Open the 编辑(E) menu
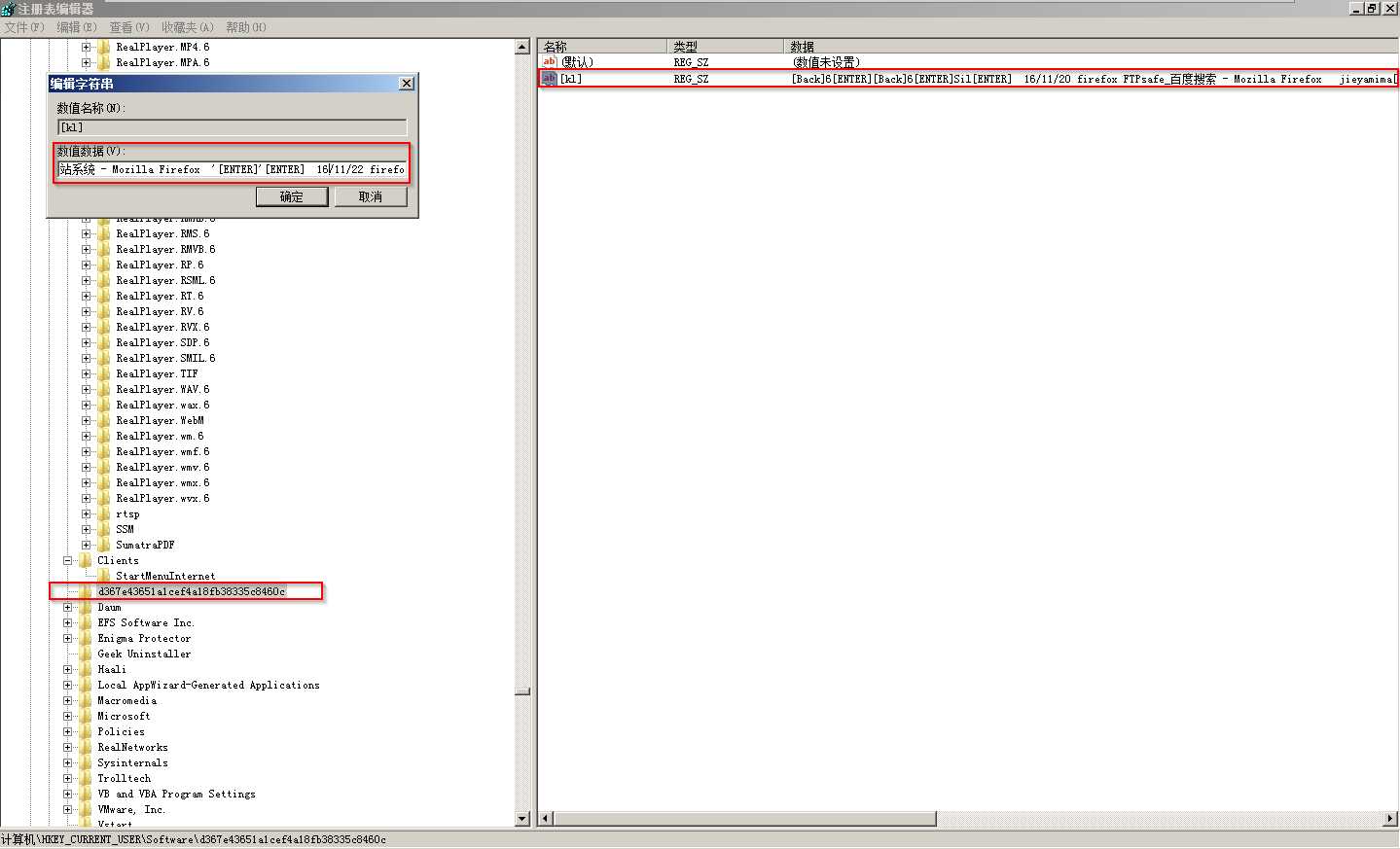The width and height of the screenshot is (1400, 849). pos(77,27)
